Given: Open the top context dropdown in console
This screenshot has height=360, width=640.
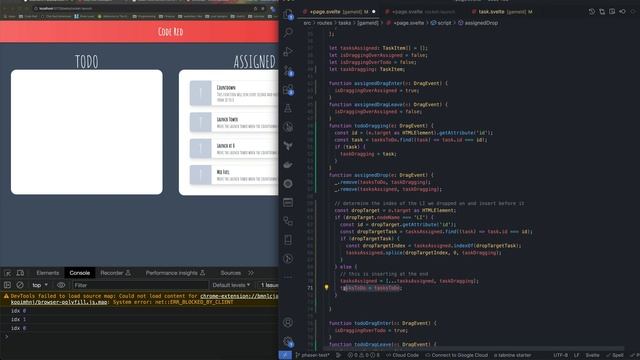Looking at the screenshot, I should pos(40,285).
